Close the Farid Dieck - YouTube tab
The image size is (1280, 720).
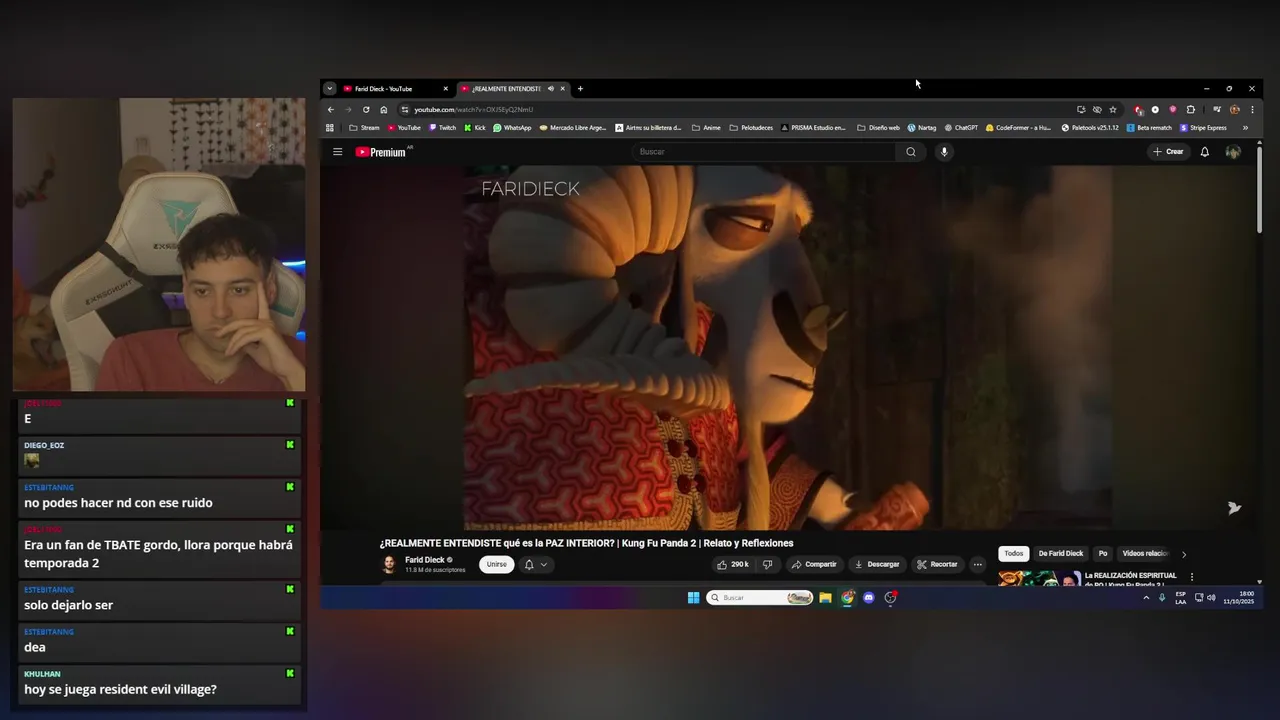[x=445, y=89]
